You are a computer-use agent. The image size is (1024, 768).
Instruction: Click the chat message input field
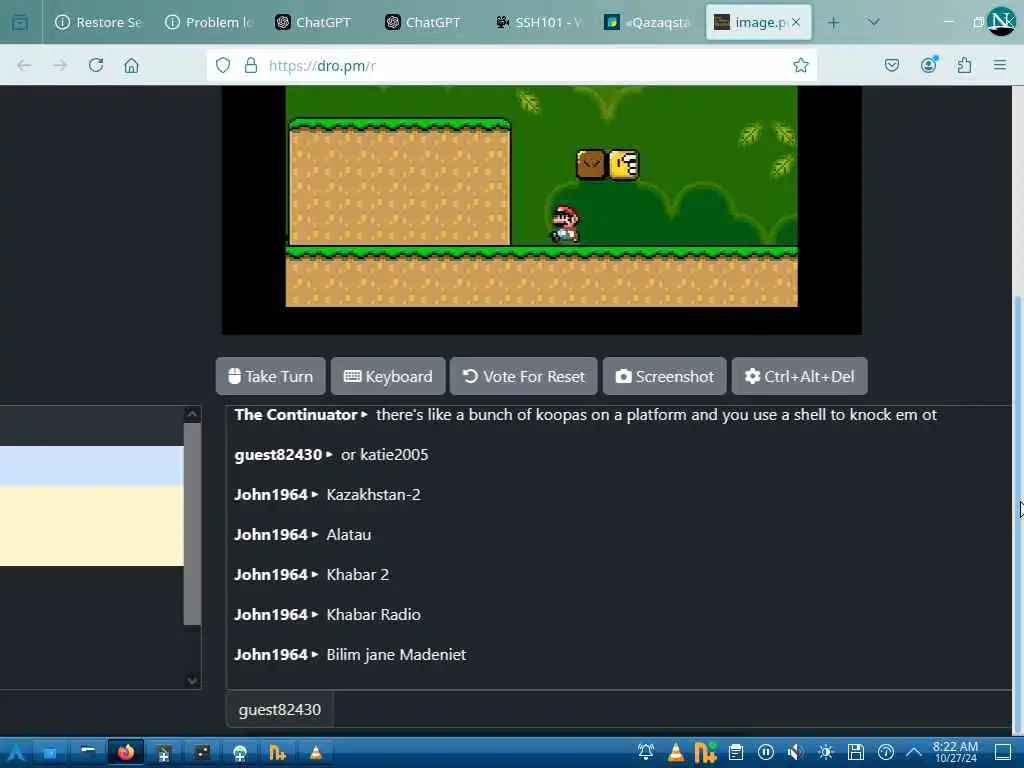coord(673,709)
